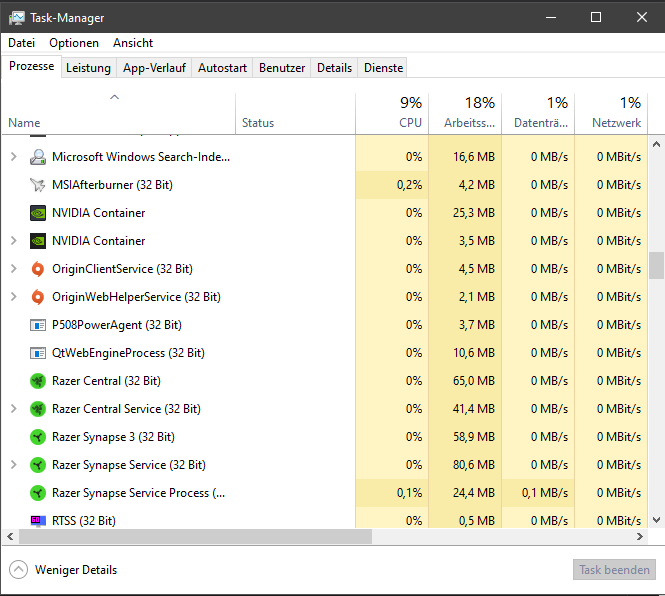Select the QtWebEngineProcess (32 Bit) name
This screenshot has width=665, height=596.
click(128, 353)
